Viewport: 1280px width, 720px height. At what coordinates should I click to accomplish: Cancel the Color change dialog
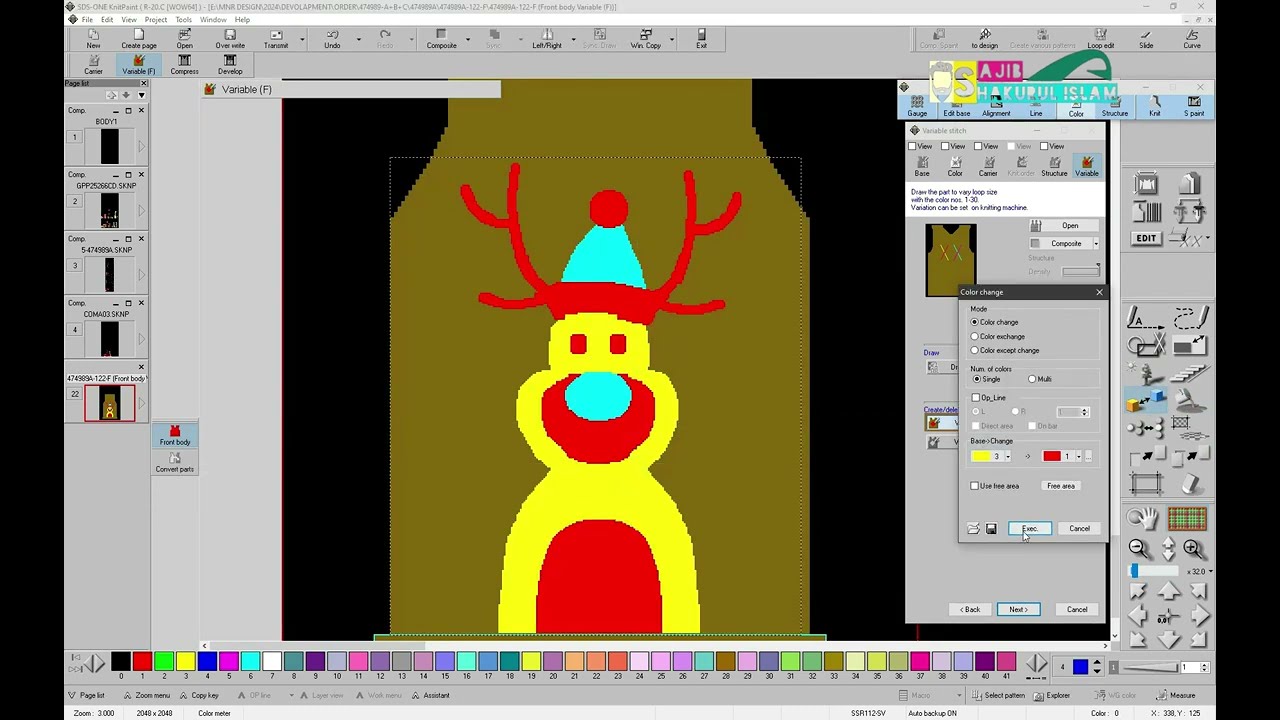(x=1079, y=529)
